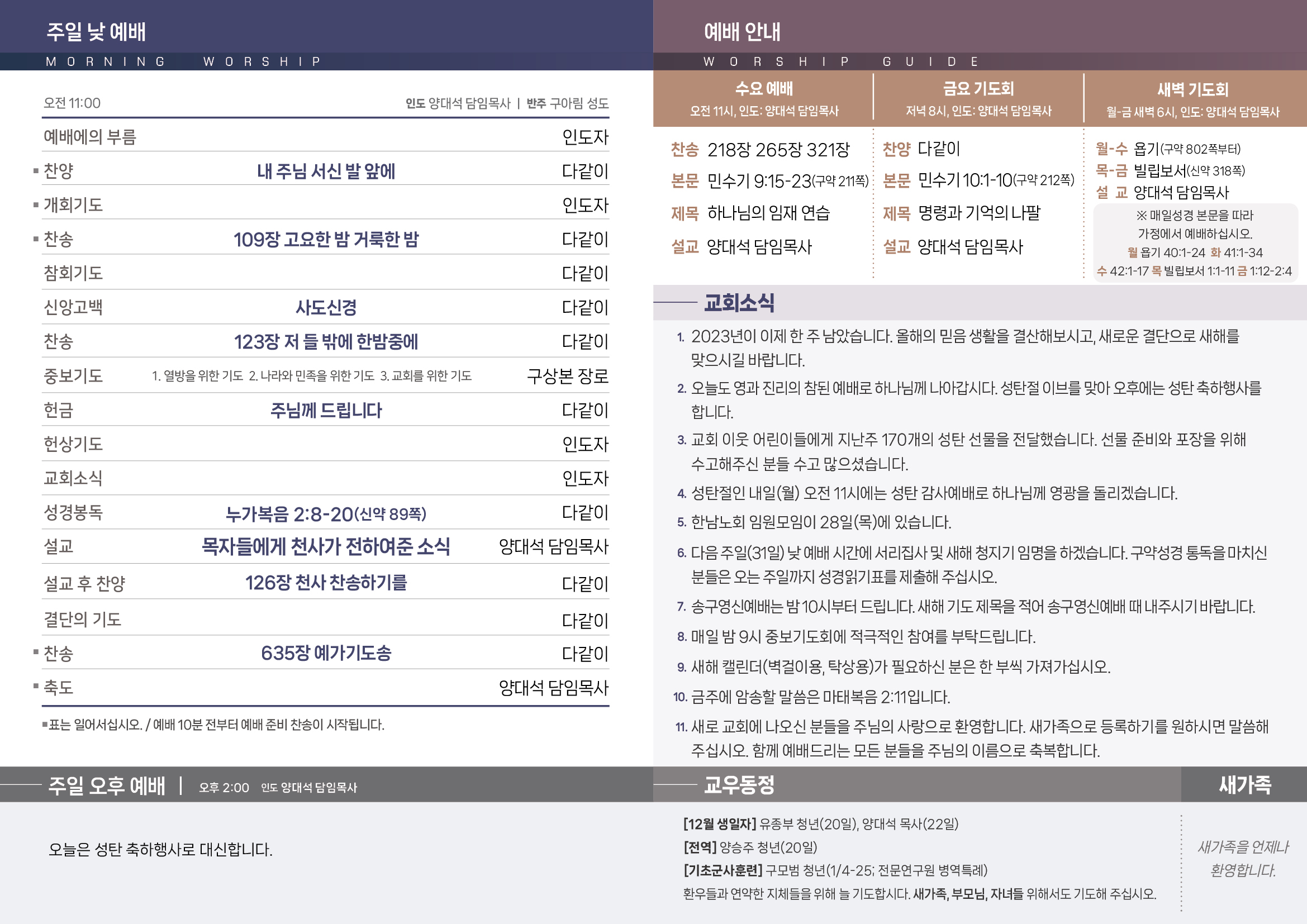Screen dimensions: 1307x924
Task: Click '[전역] 양승주 청년(20일)' line
Action: point(750,848)
